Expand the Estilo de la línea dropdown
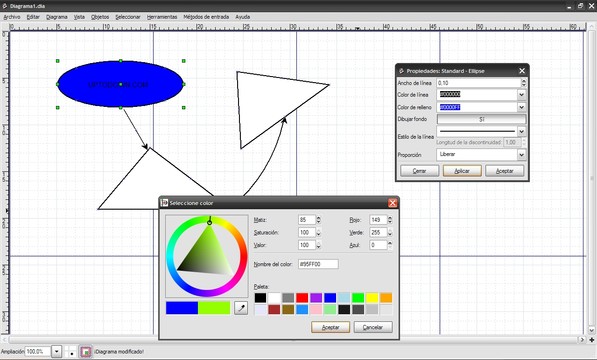The height and width of the screenshot is (360, 597). (x=522, y=131)
